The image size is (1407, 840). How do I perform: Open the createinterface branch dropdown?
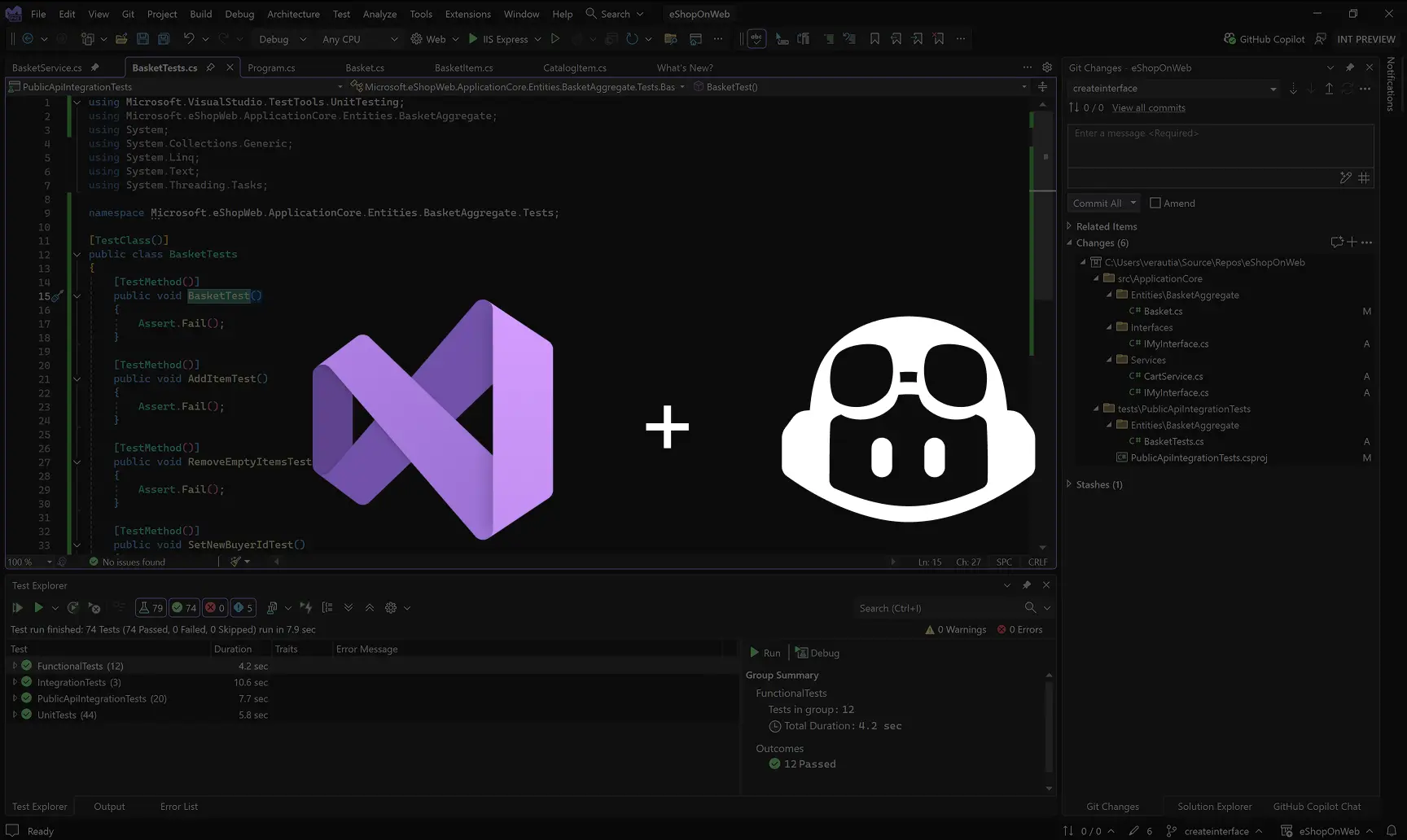click(1273, 88)
